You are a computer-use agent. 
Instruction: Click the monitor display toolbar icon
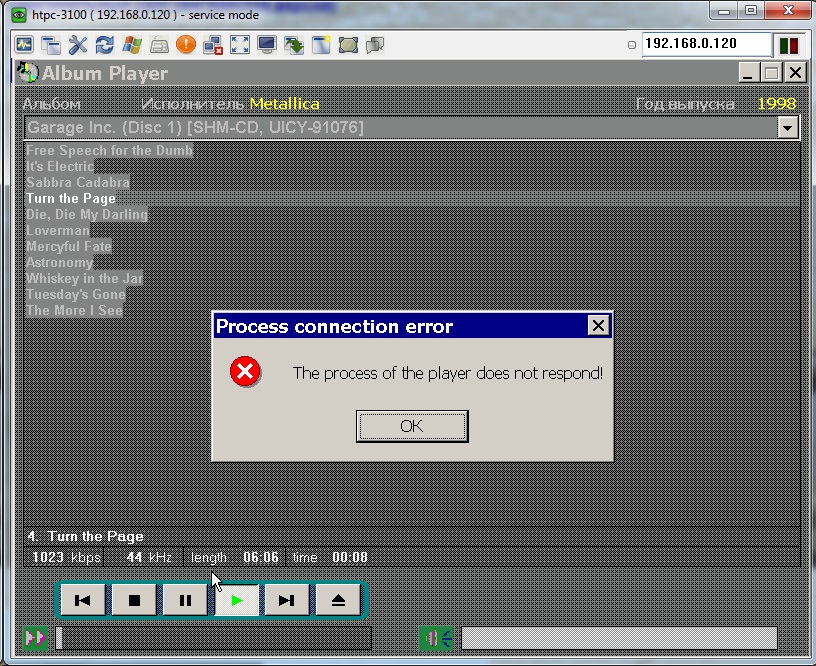point(267,45)
